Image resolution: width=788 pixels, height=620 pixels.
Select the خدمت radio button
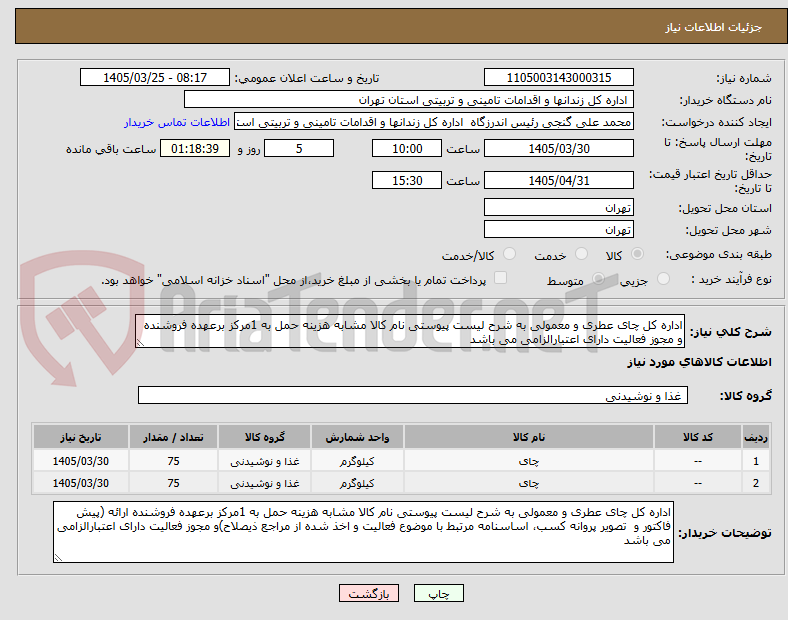click(581, 254)
